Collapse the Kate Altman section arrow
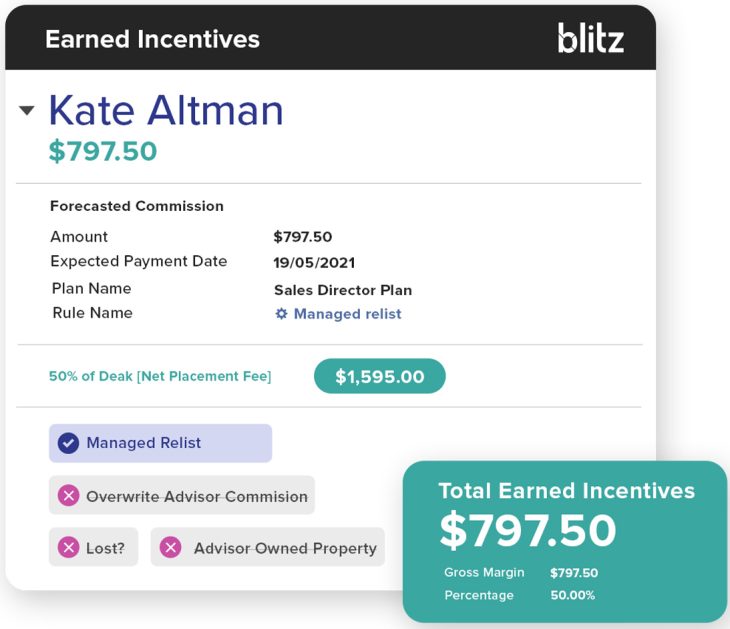730x629 pixels. [x=27, y=111]
